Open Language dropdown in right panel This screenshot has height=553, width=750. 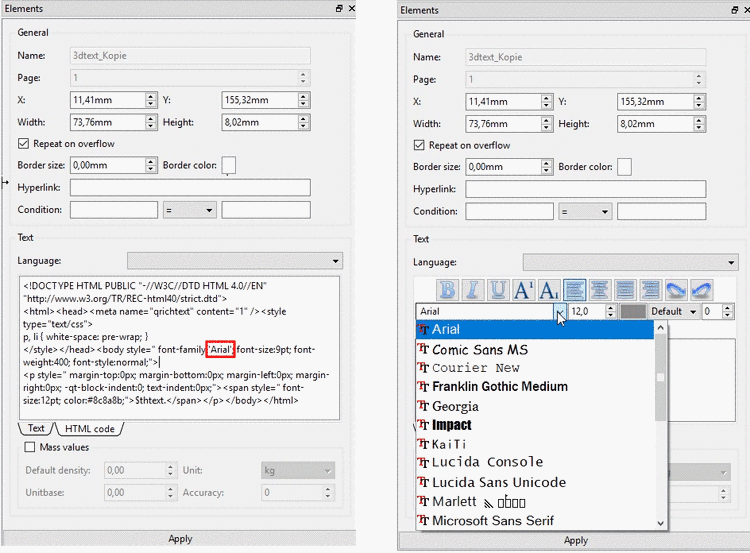coord(630,262)
